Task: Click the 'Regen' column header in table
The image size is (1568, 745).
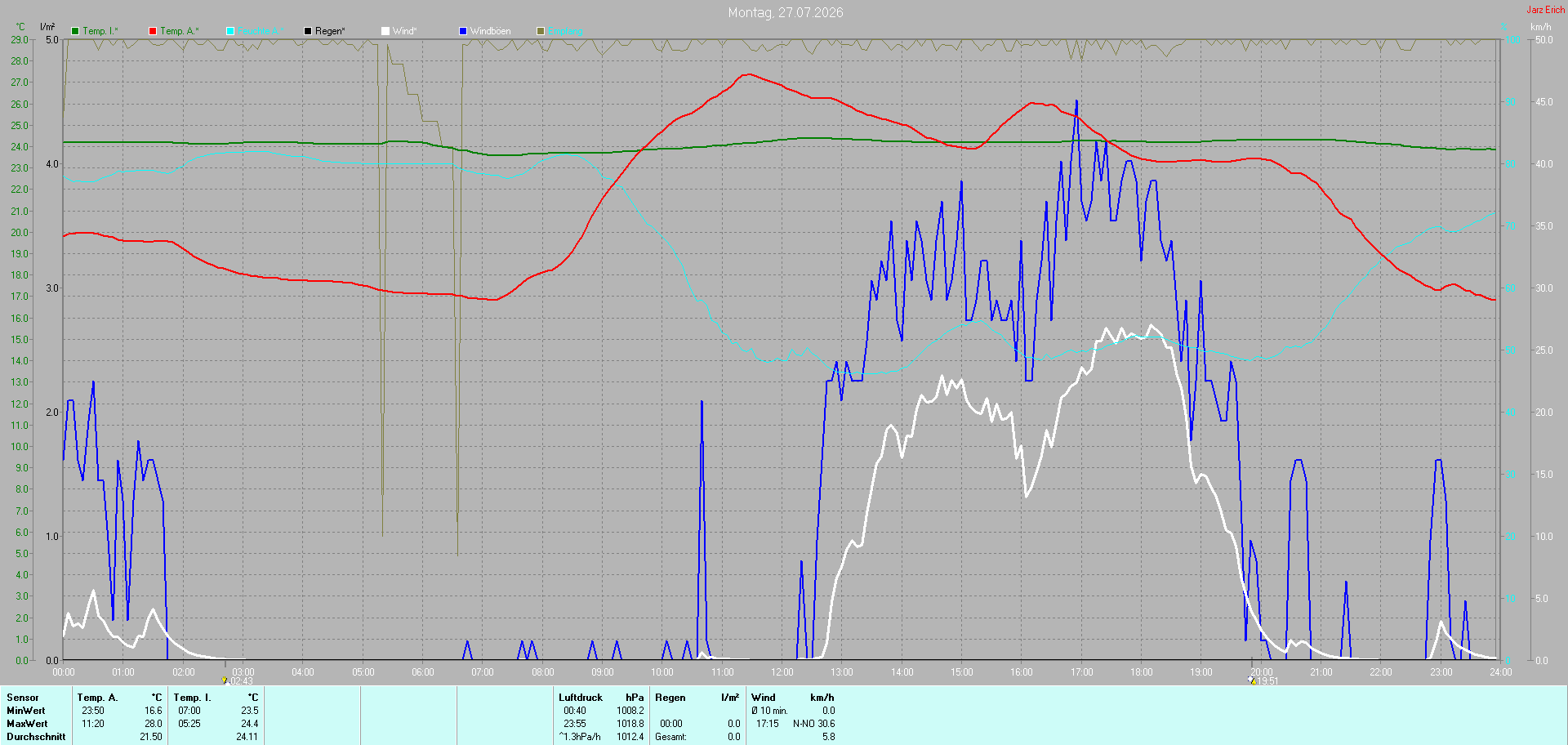Action: (670, 698)
